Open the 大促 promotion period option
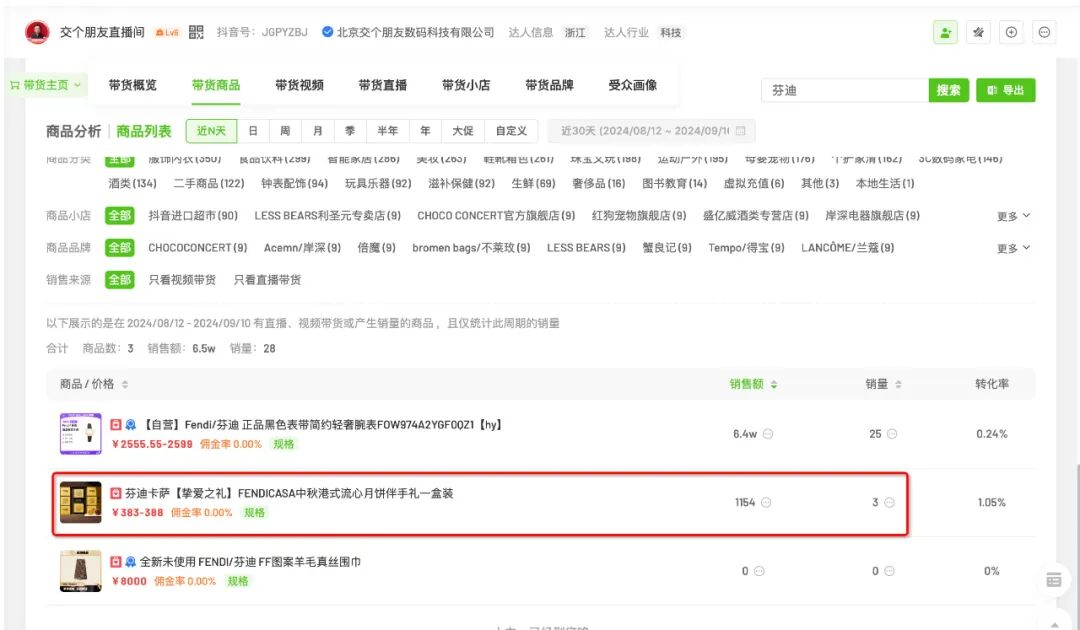 click(x=463, y=131)
